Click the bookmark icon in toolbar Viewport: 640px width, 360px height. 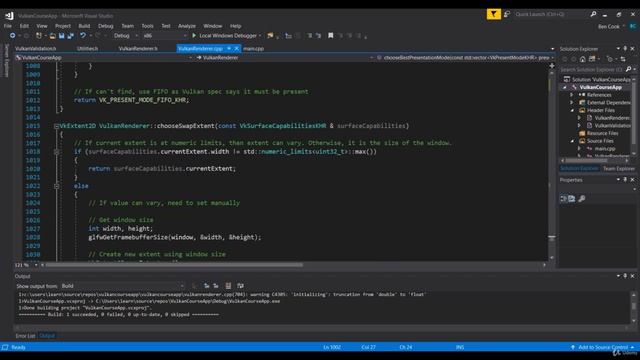pos(331,36)
